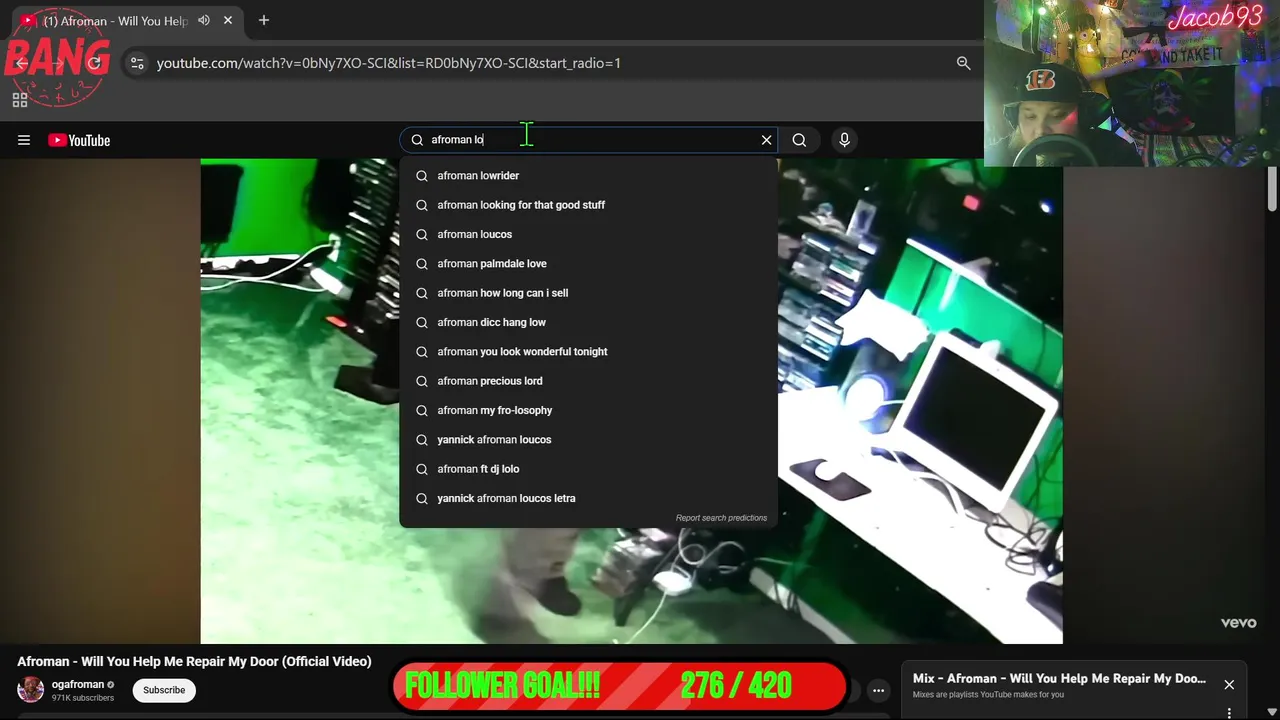This screenshot has width=1280, height=720.
Task: Pick 'afroman my fro-losophy' suggestion
Action: pos(588,410)
